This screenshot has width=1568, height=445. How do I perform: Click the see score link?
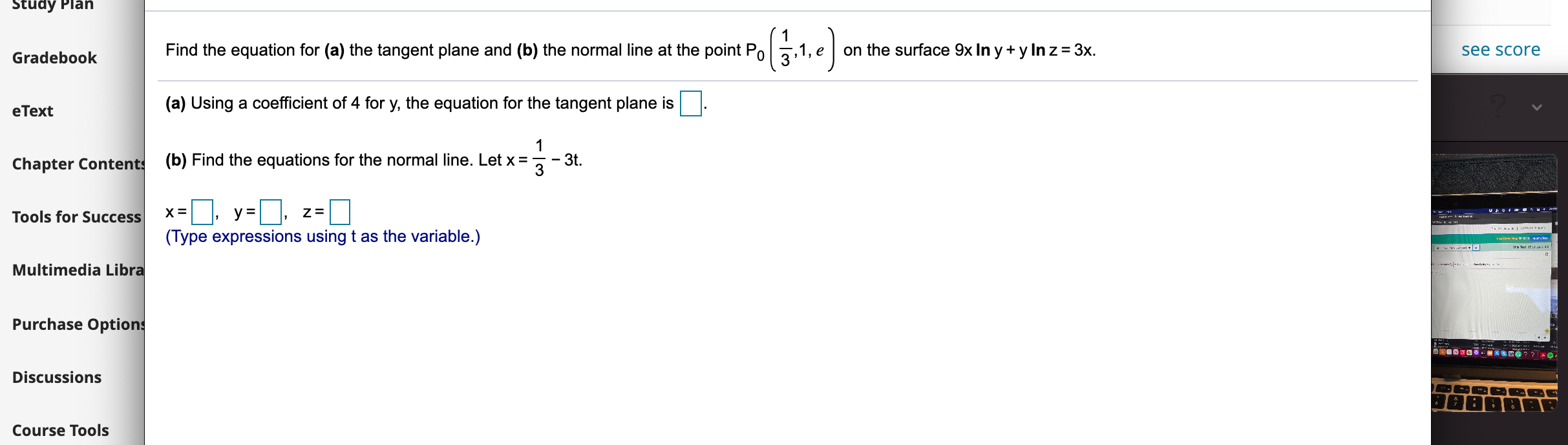coord(1501,49)
